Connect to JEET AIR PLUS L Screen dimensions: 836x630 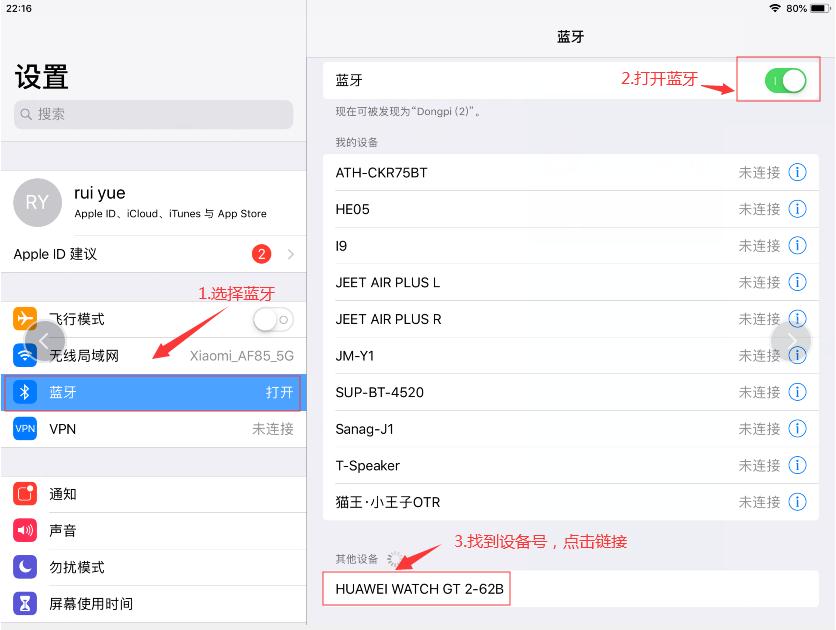tap(570, 282)
